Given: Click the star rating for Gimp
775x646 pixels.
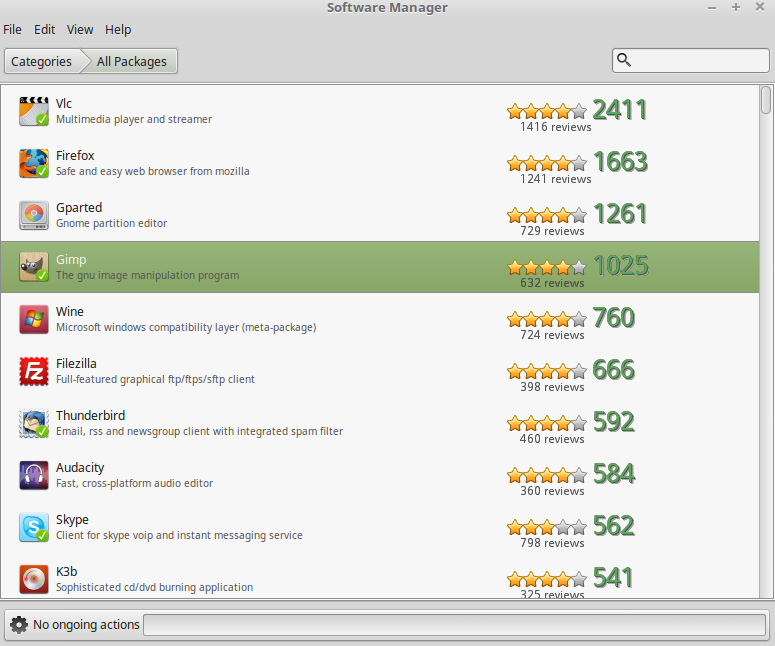Looking at the screenshot, I should pos(547,267).
